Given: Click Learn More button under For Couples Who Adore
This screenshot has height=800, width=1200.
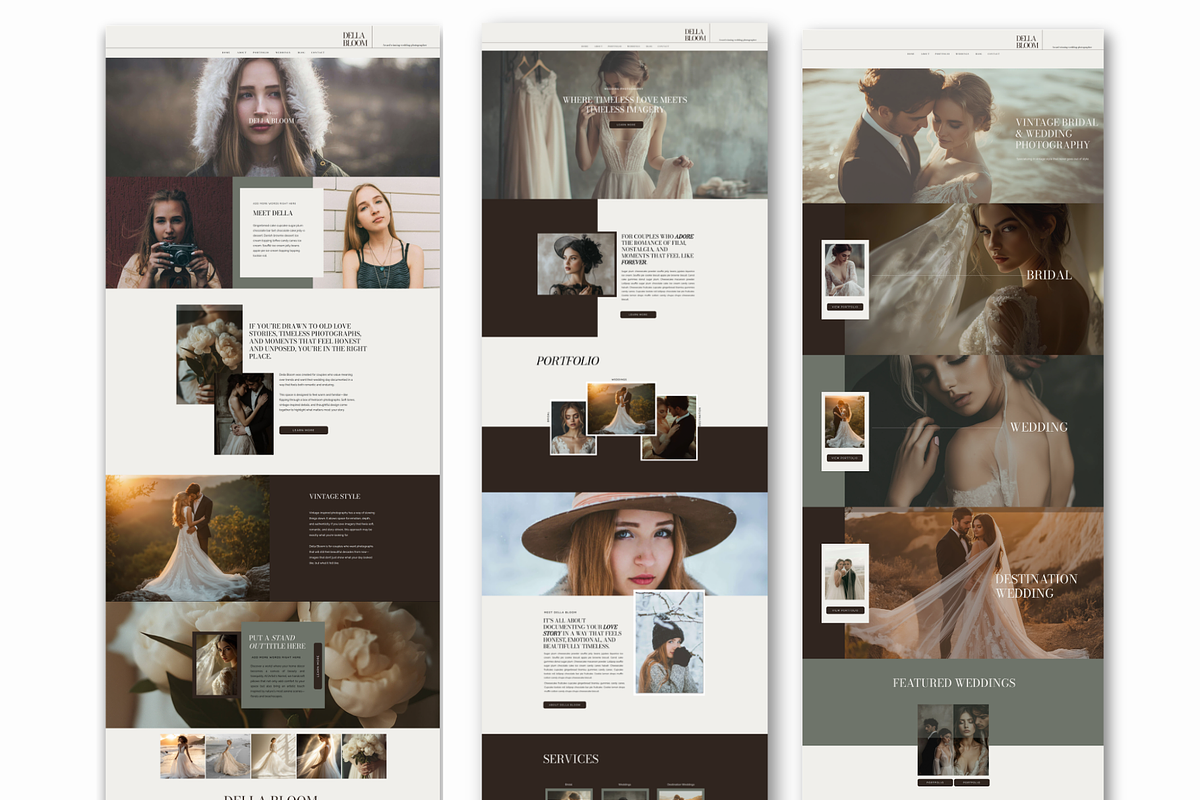Looking at the screenshot, I should tap(638, 314).
